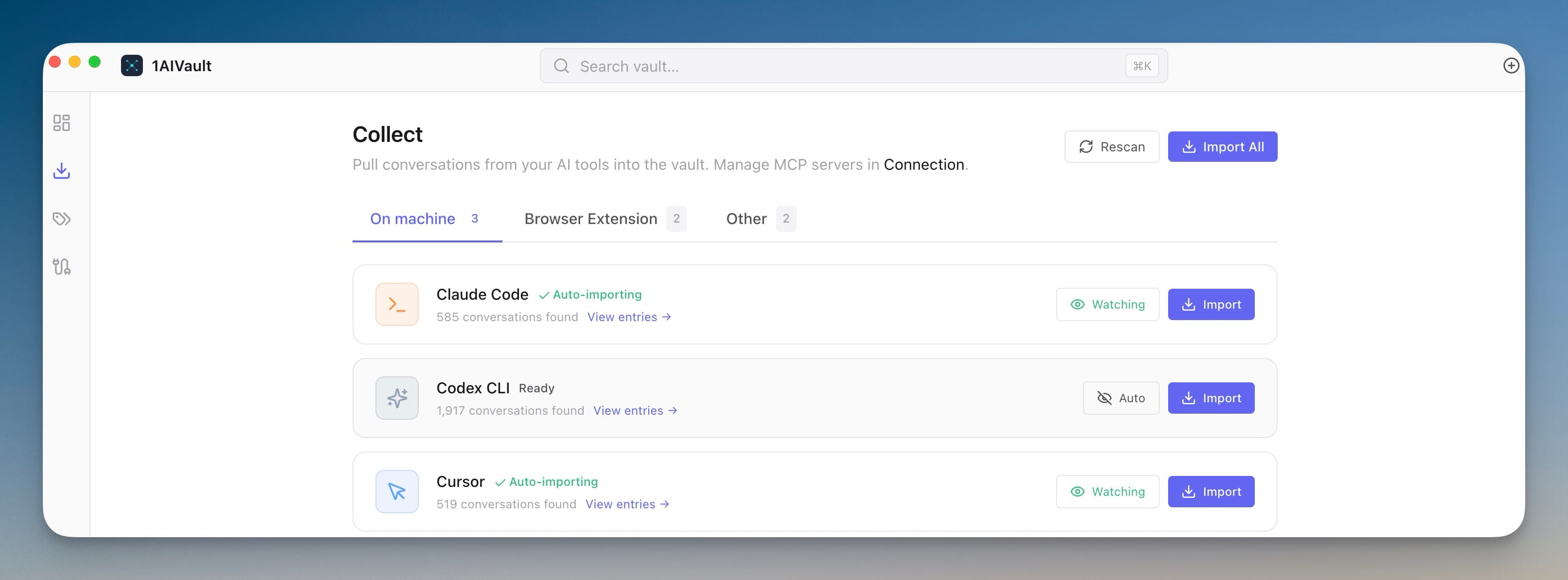Open the dashboard grid icon in sidebar

point(61,123)
